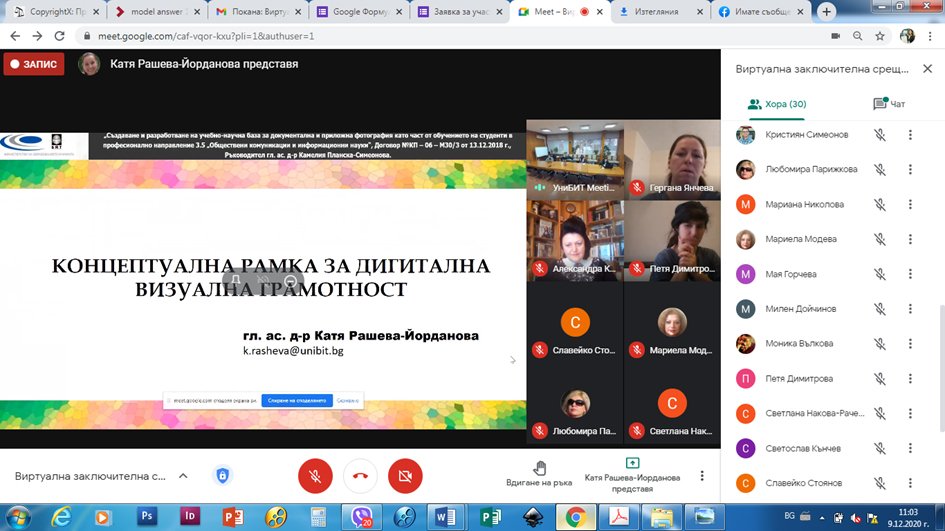Image resolution: width=945 pixels, height=531 pixels.
Task: Open the three-dot more options menu in bottom bar
Action: pos(702,476)
